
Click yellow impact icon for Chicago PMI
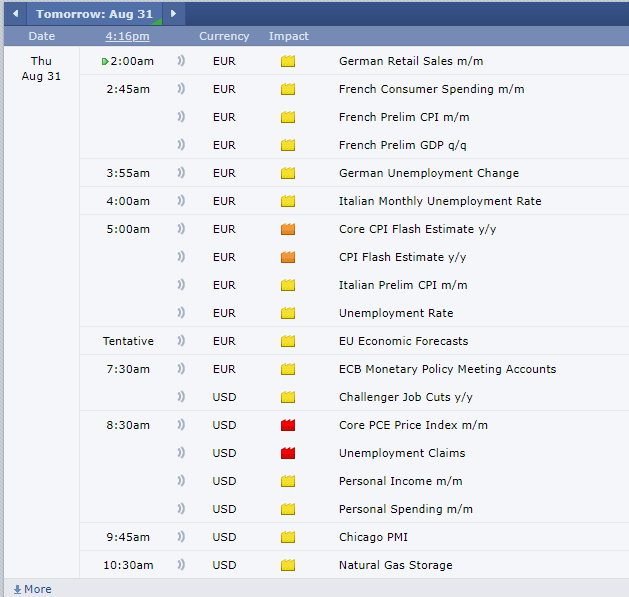point(288,537)
